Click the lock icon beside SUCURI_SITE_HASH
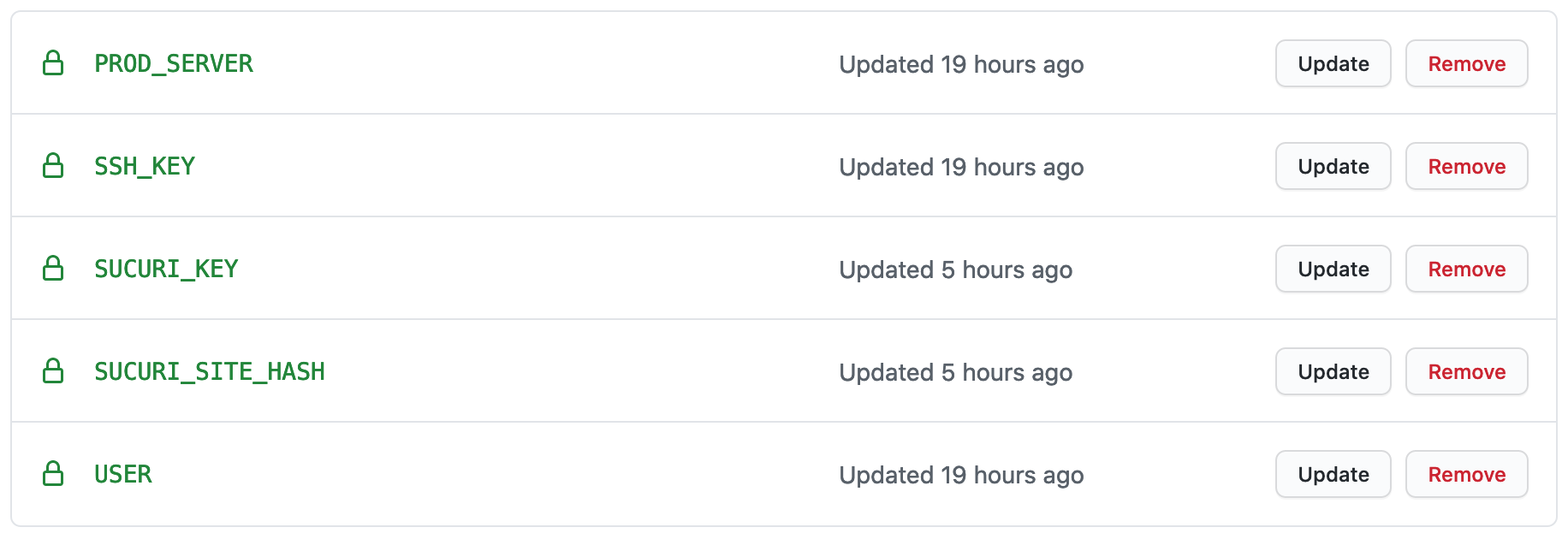The image size is (1568, 539). coord(53,371)
